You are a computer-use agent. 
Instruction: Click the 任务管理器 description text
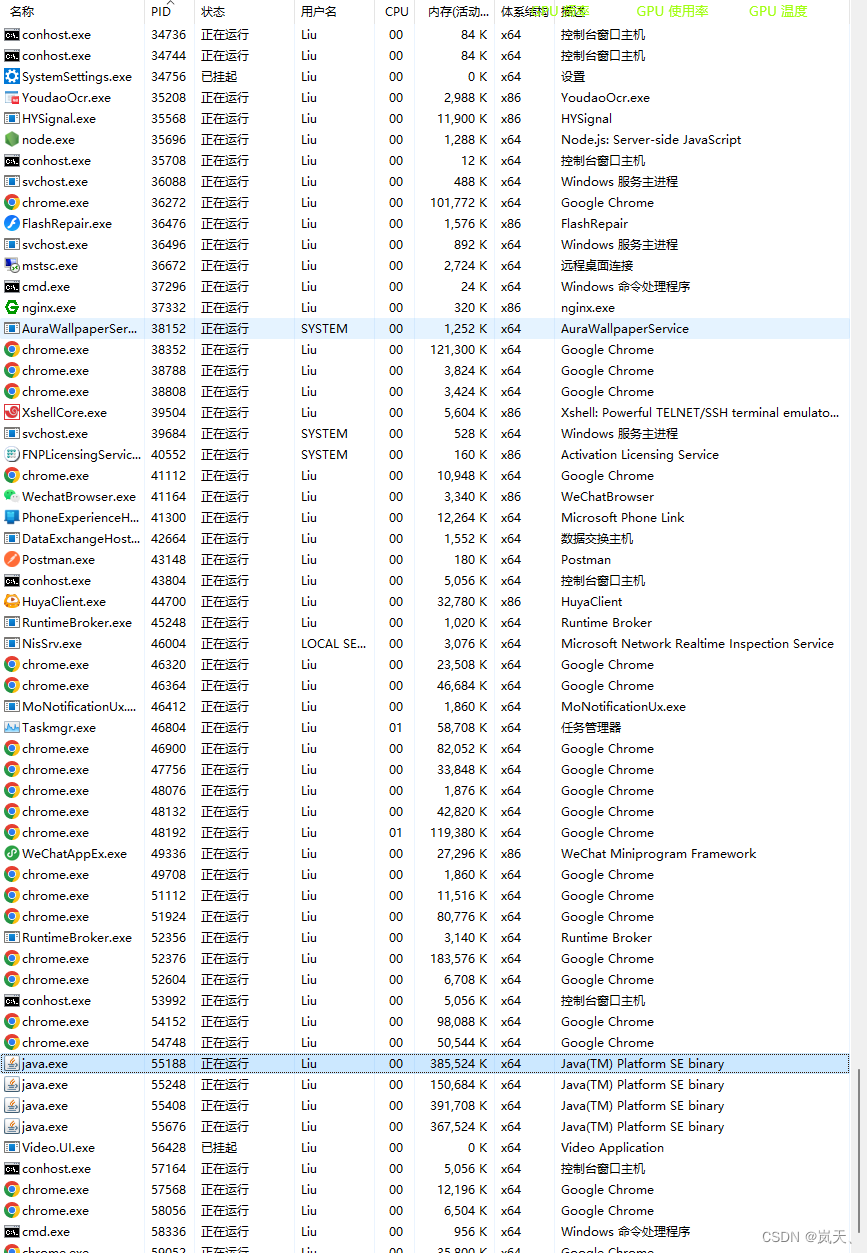(x=591, y=728)
